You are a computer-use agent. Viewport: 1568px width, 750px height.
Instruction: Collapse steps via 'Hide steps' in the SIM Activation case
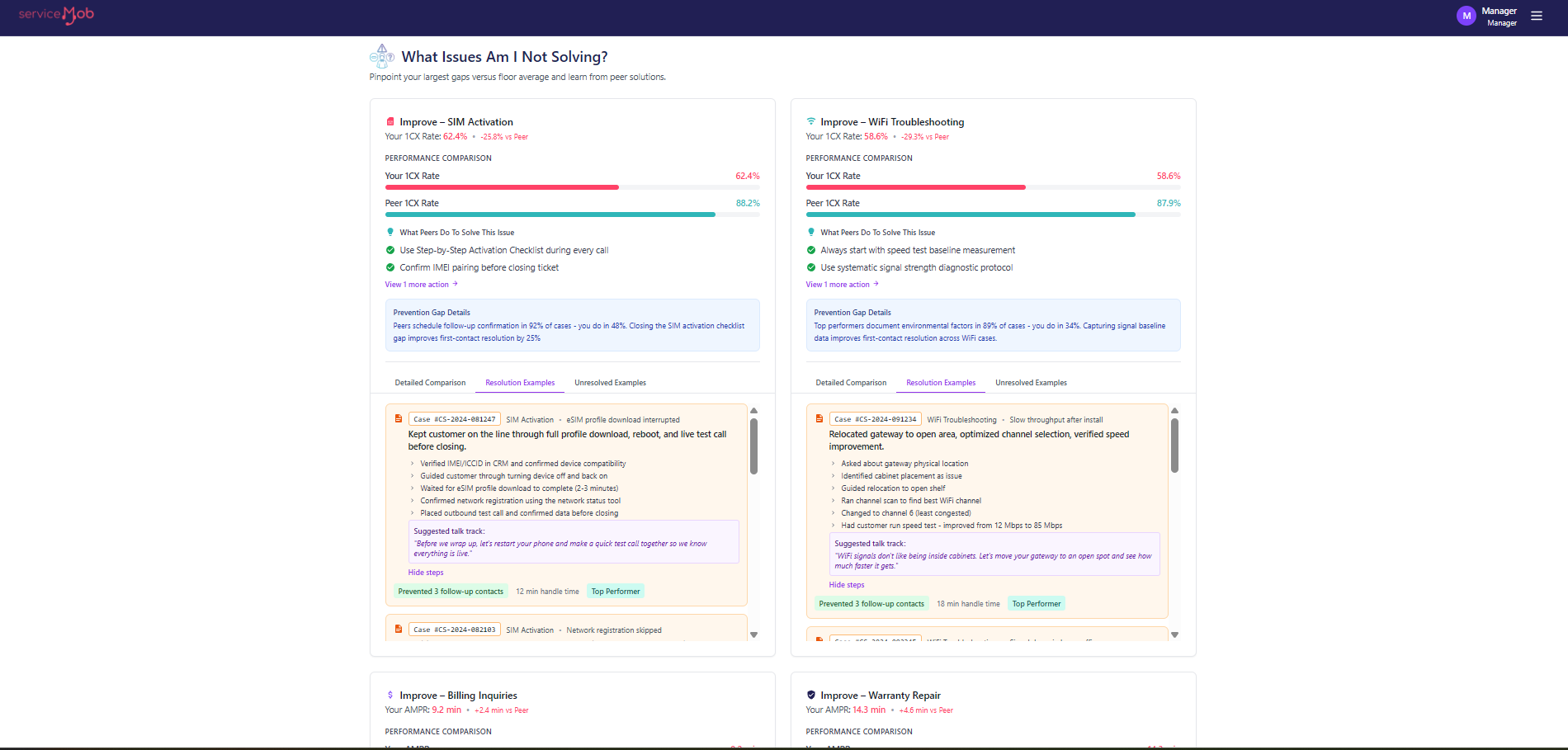click(x=425, y=572)
